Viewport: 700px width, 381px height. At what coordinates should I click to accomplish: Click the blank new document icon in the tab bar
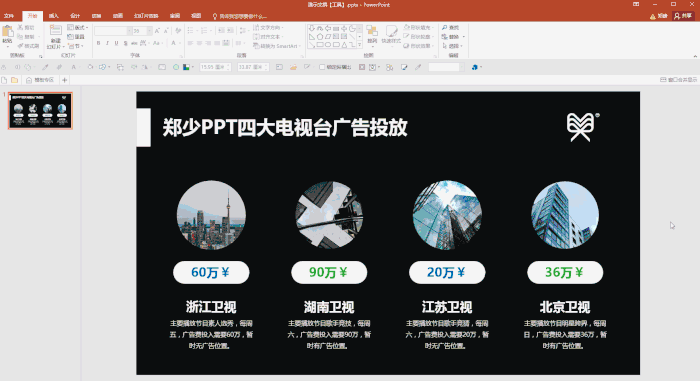click(4, 80)
